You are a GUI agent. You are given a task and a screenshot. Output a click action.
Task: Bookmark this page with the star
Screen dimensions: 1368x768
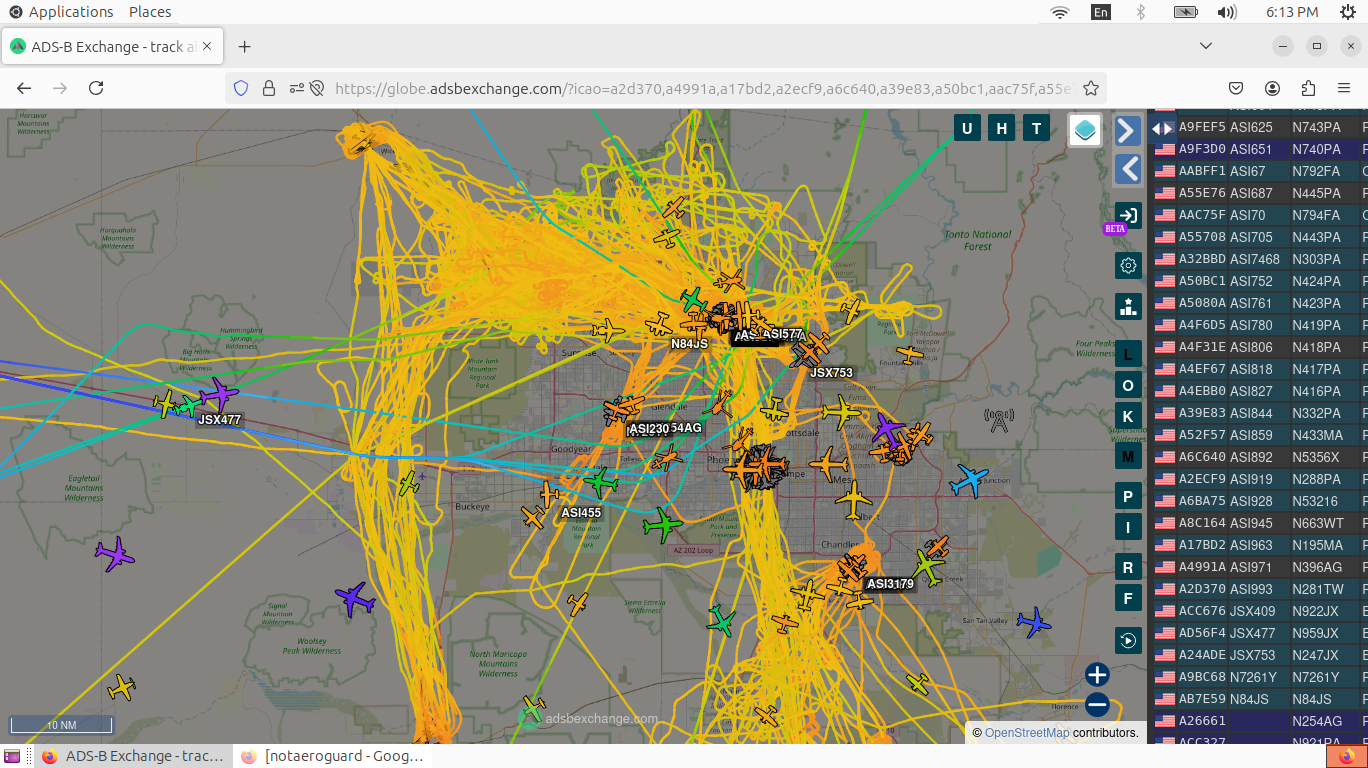1091,88
